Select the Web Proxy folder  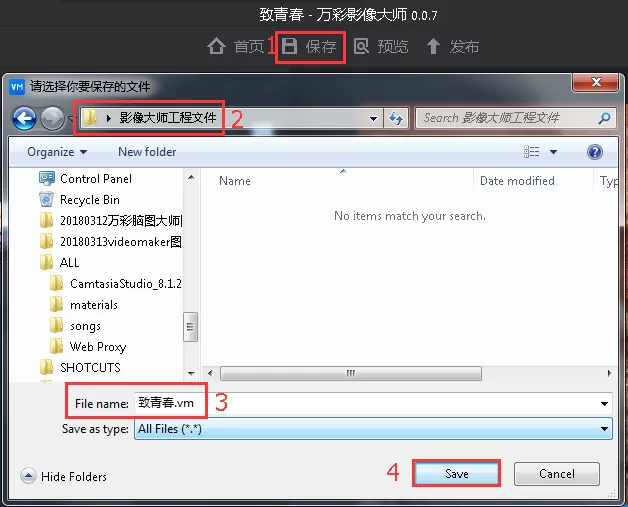pyautogui.click(x=98, y=346)
